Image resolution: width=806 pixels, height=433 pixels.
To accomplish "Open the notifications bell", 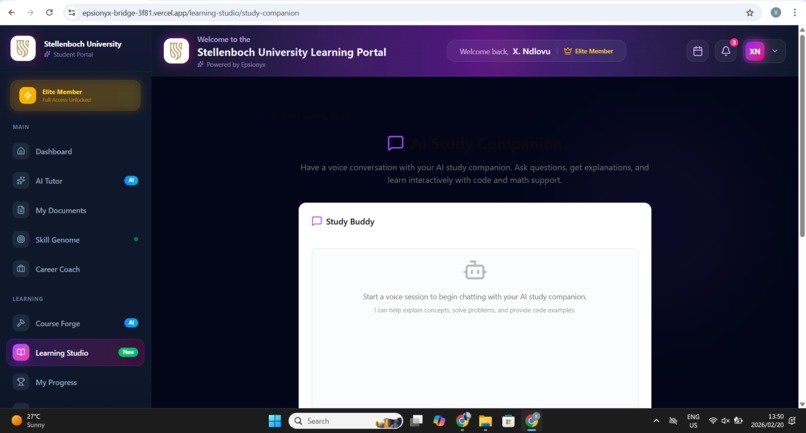I will [x=726, y=51].
